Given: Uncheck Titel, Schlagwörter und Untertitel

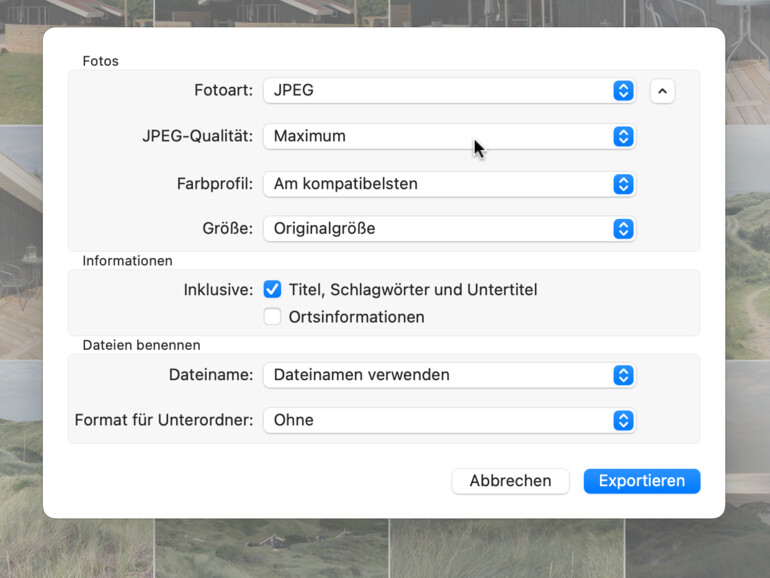Looking at the screenshot, I should point(272,290).
